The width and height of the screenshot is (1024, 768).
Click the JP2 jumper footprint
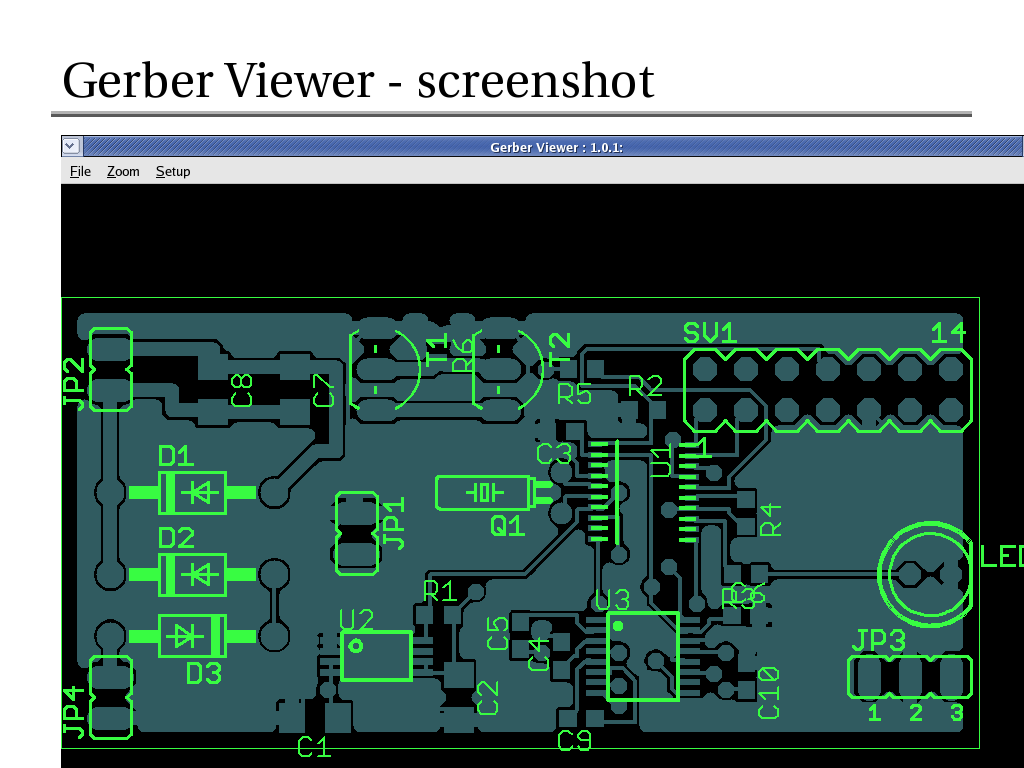coord(110,370)
